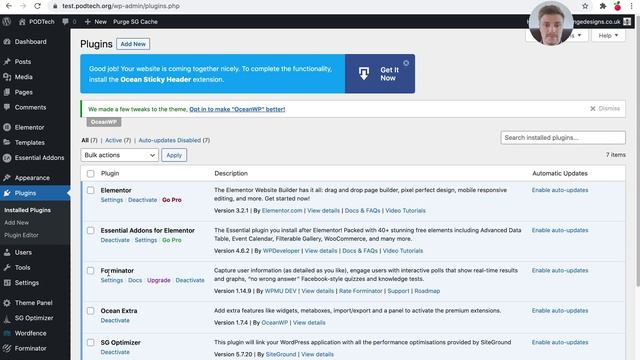Open the Settings icon in sidebar

pos(7,282)
